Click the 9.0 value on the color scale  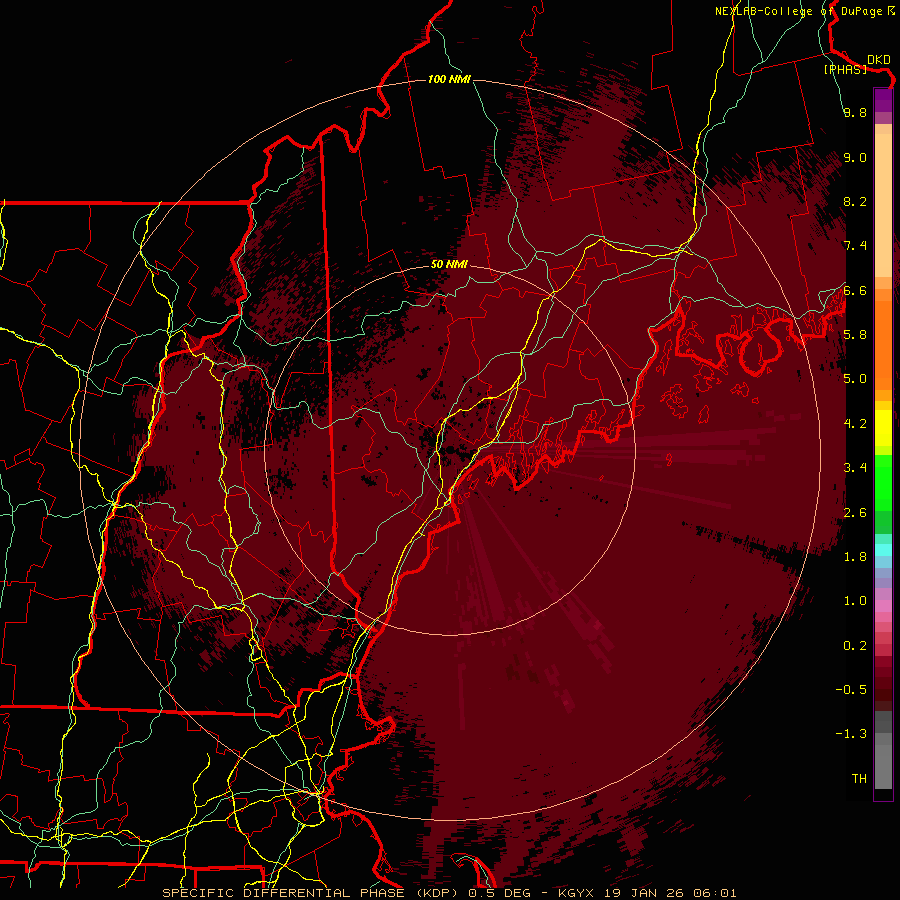(855, 157)
